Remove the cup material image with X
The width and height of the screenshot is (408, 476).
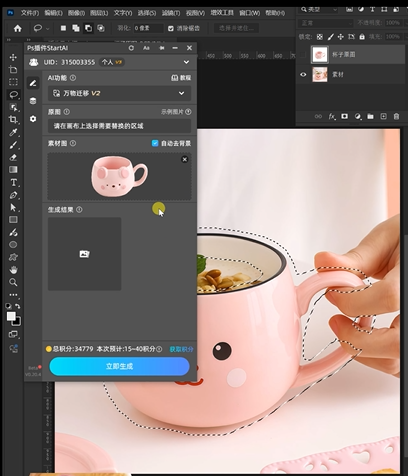185,159
